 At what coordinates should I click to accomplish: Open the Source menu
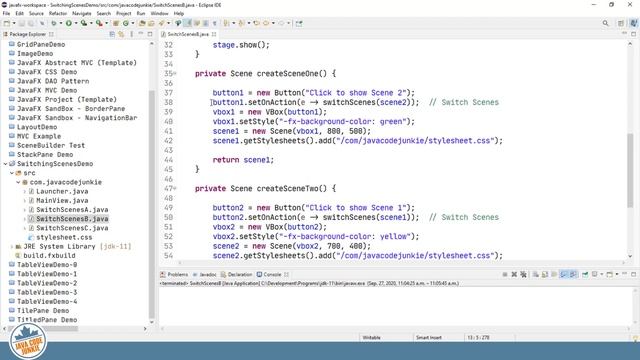[x=36, y=13]
